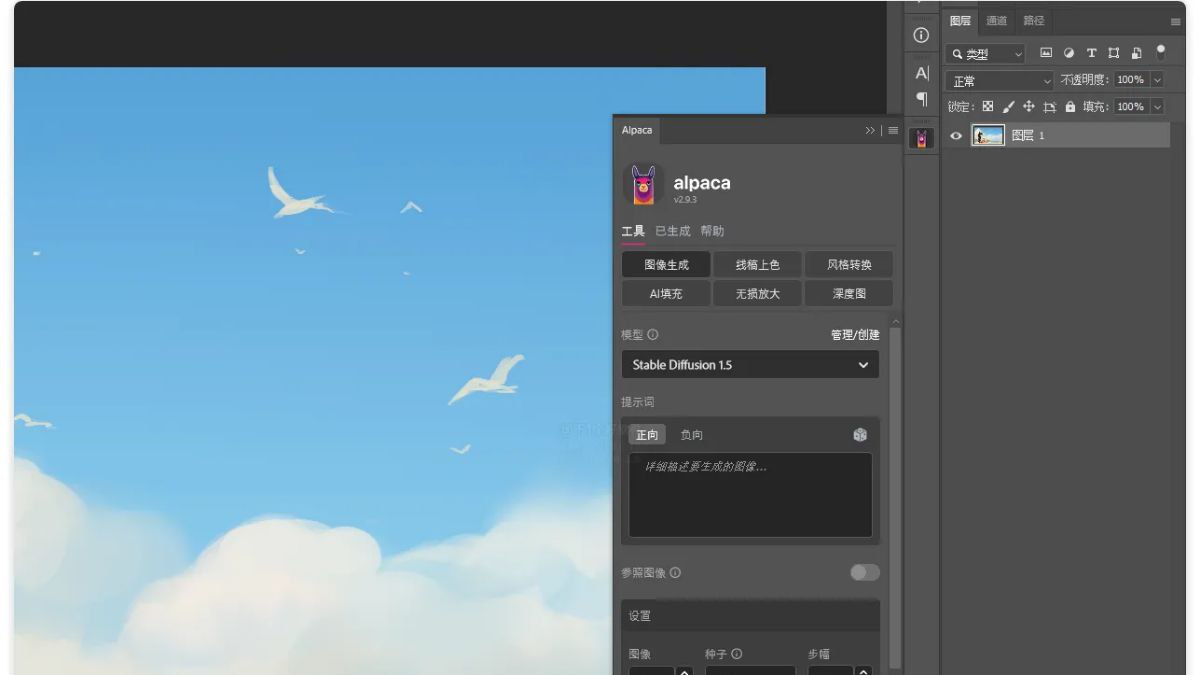This screenshot has width=1200, height=675.
Task: Enable the 参照图像 toggle switch
Action: (865, 572)
